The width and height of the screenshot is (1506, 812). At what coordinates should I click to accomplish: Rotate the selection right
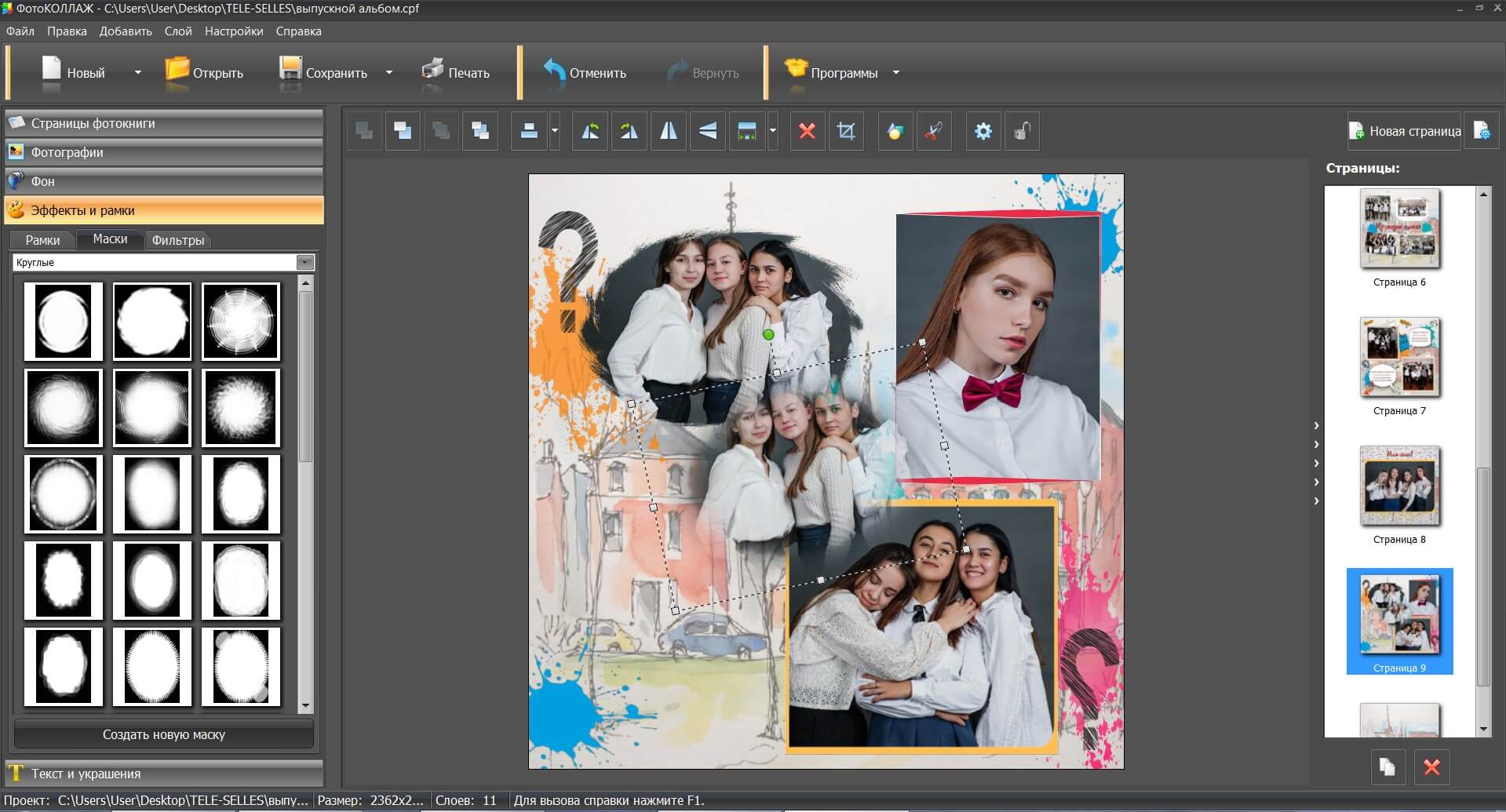tap(629, 131)
